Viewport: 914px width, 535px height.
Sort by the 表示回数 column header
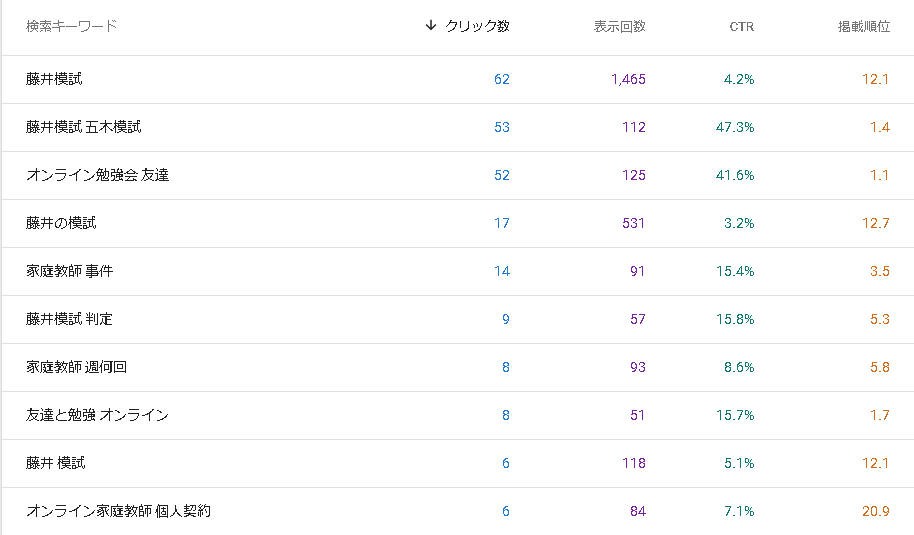(x=620, y=26)
